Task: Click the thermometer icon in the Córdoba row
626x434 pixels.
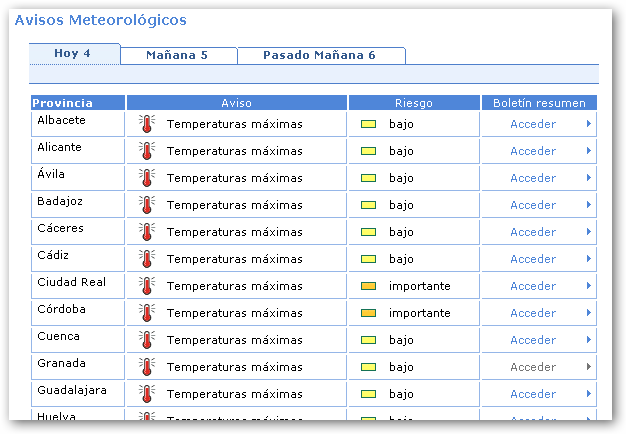Action: coord(147,313)
